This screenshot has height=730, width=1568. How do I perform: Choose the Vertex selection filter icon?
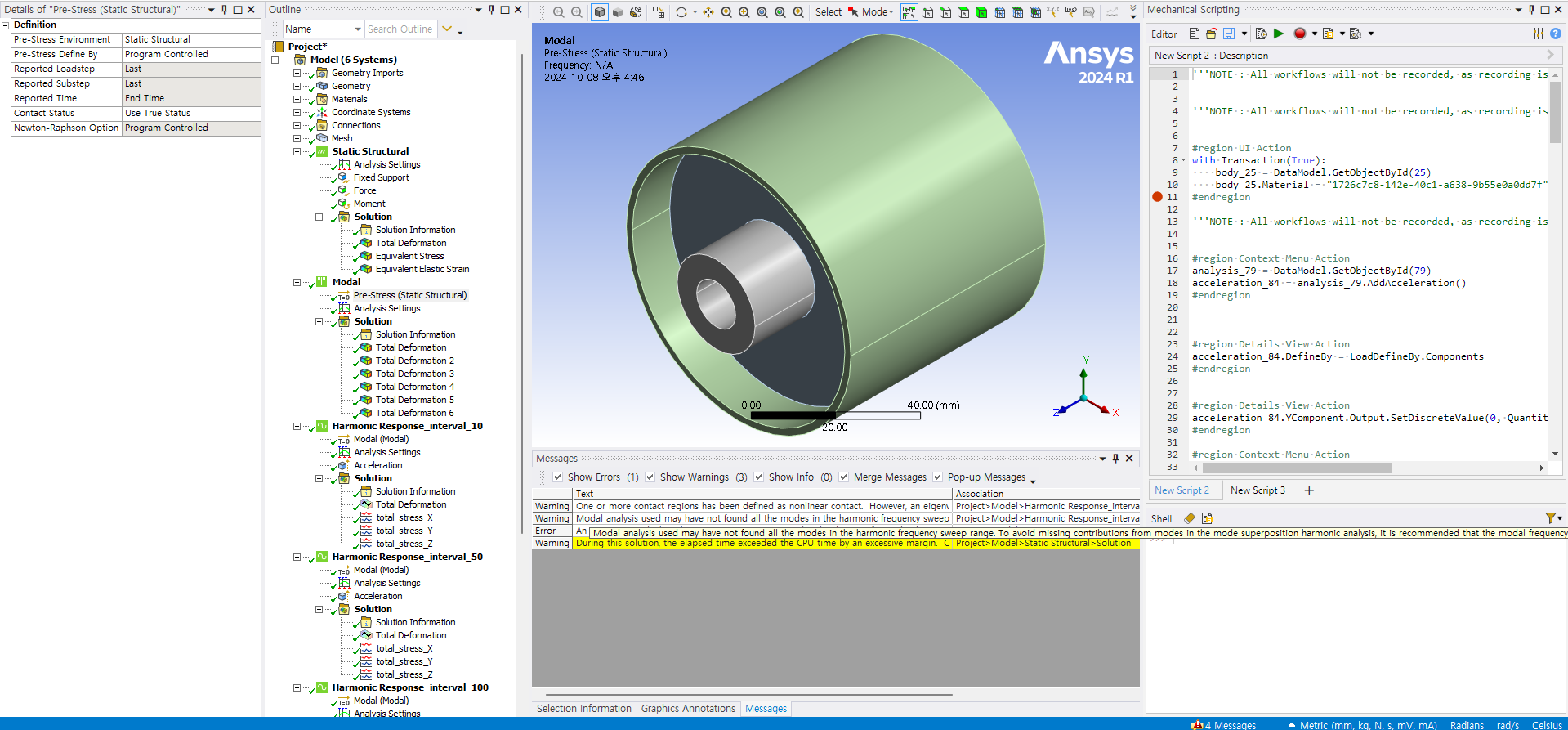tap(927, 12)
